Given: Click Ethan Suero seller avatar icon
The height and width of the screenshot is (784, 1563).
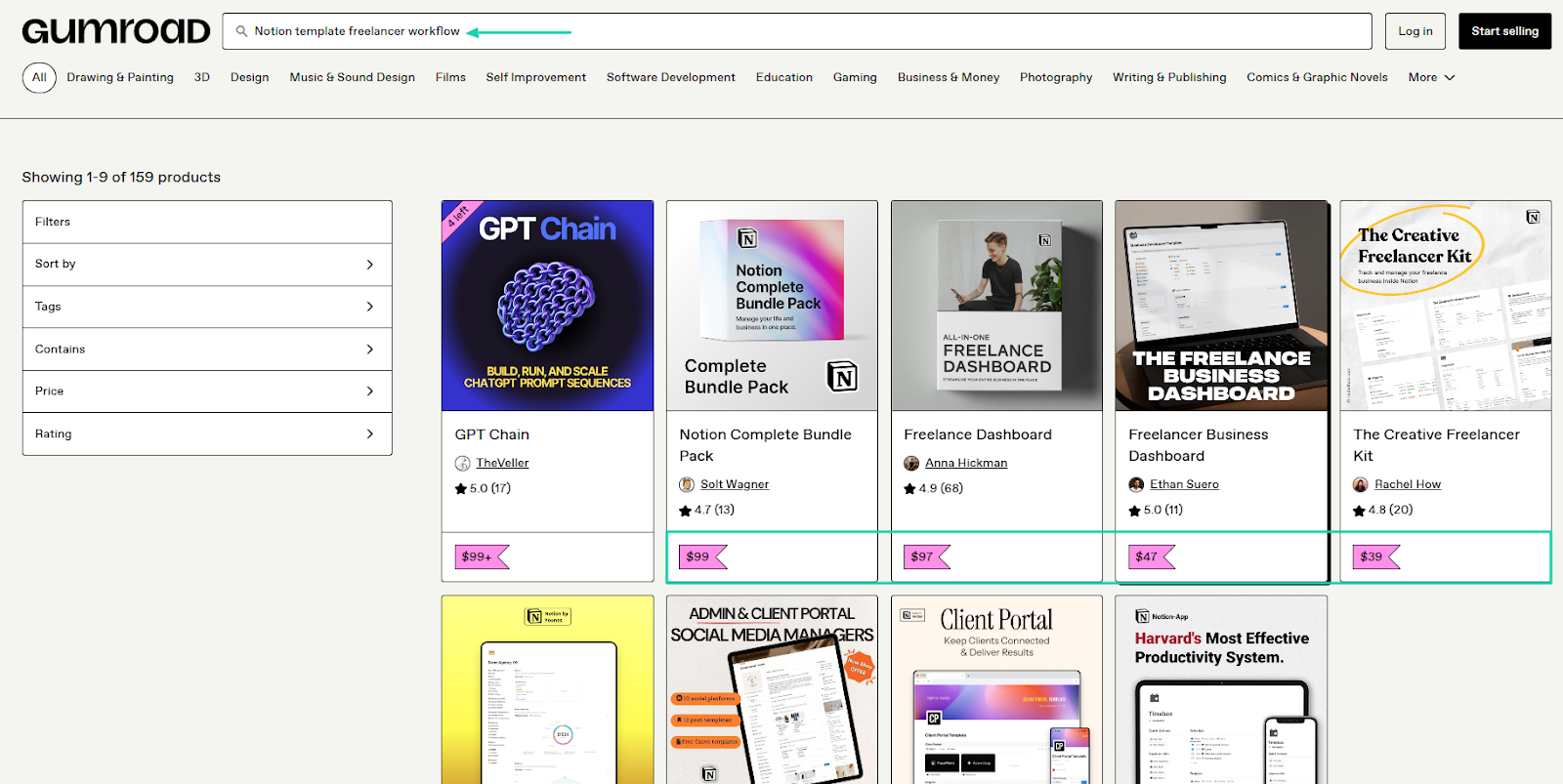Looking at the screenshot, I should pos(1136,484).
